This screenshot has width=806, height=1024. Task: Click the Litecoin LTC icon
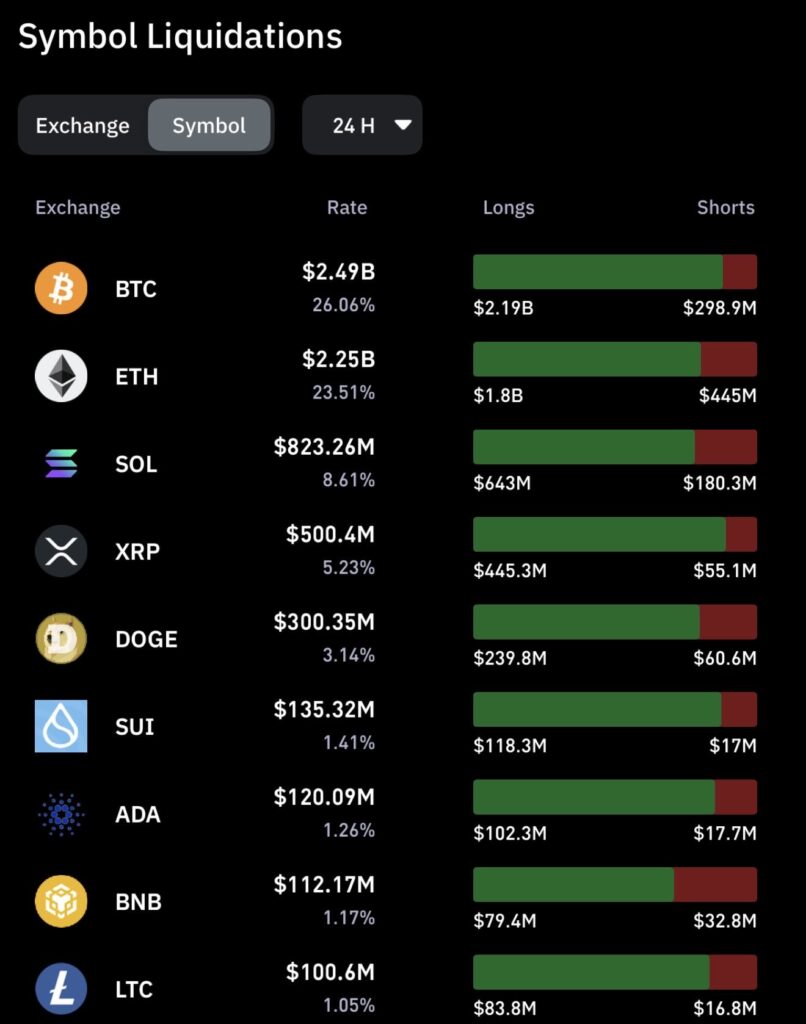click(x=61, y=988)
